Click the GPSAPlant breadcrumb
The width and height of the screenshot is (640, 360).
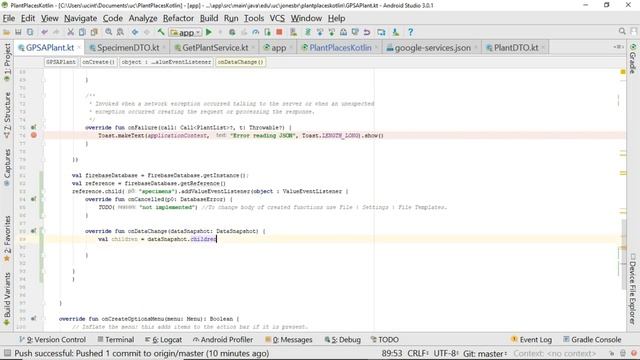pyautogui.click(x=60, y=62)
